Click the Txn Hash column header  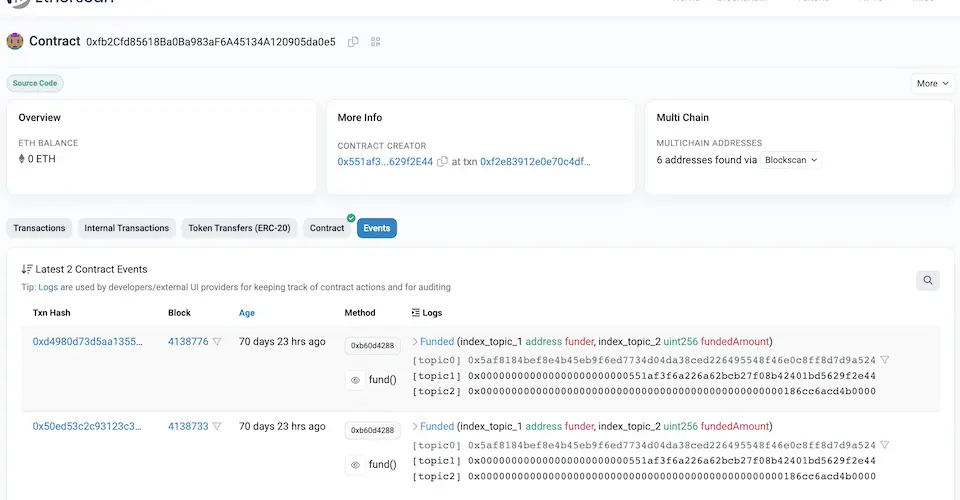pos(51,313)
